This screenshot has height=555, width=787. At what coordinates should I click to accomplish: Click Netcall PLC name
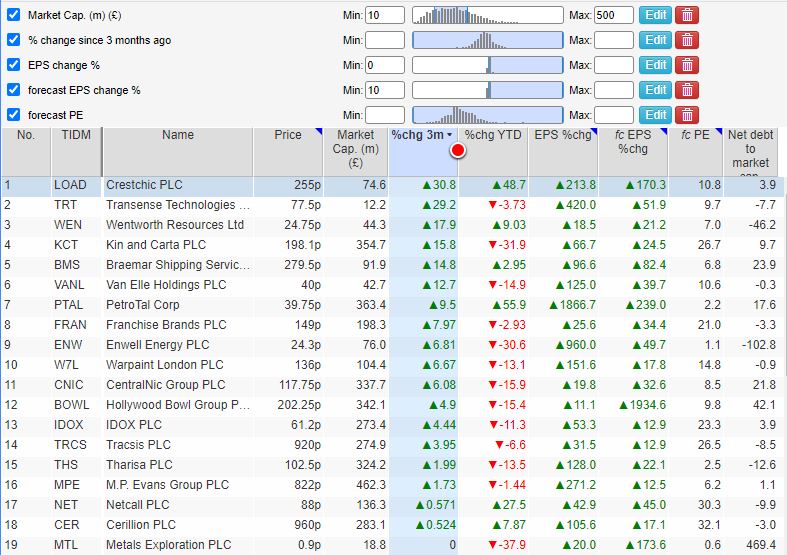[138, 505]
